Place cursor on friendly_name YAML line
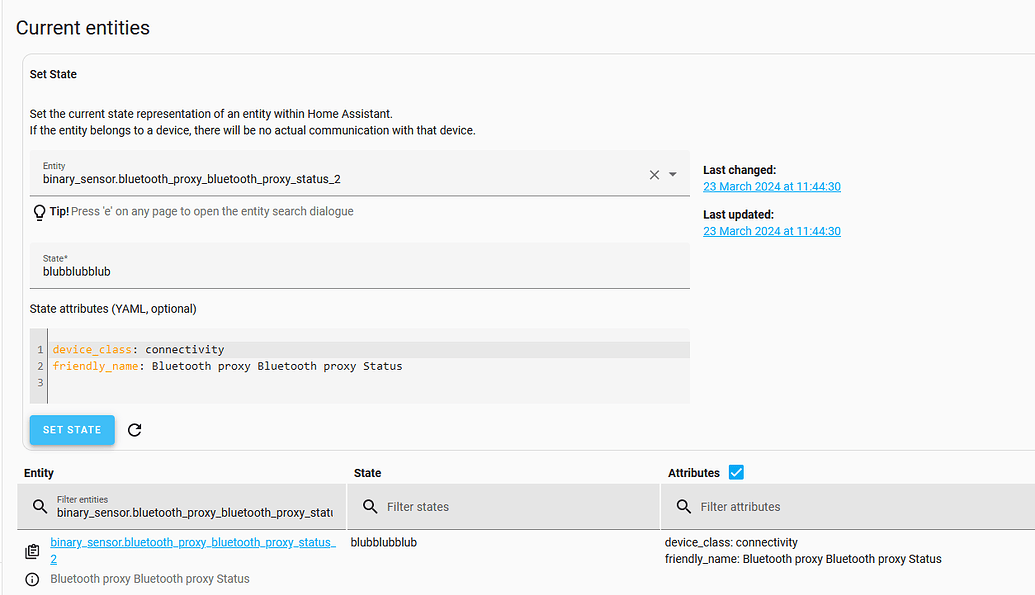Image resolution: width=1035 pixels, height=595 pixels. [x=300, y=366]
